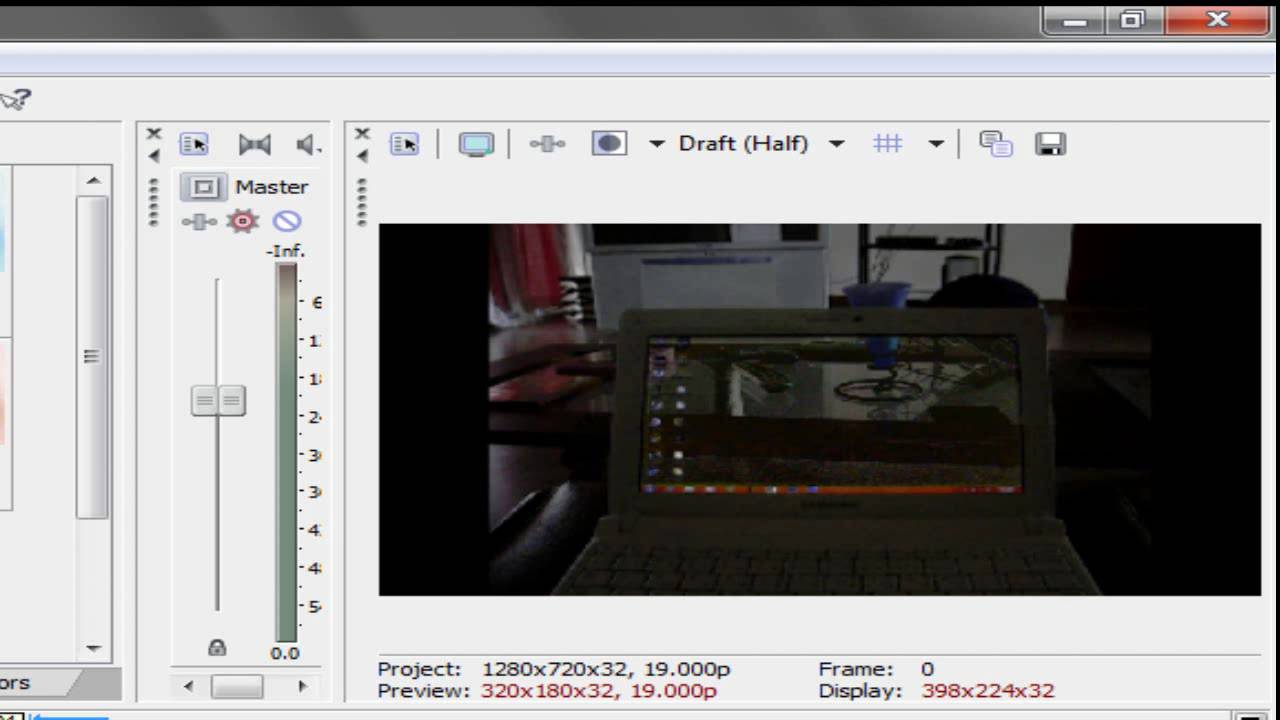Click the Video Preview panel grip handle
Image resolution: width=1280 pixels, height=720 pixels.
[362, 203]
